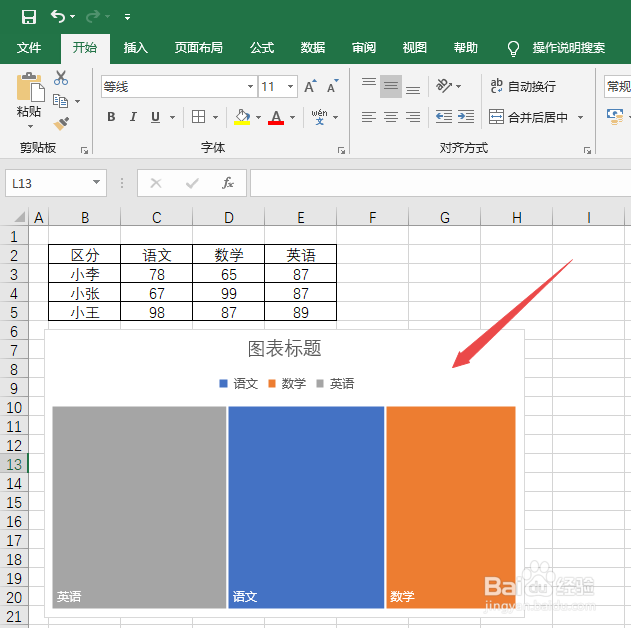Click the formula bar input area
Screen dimensions: 631x628
(440, 183)
